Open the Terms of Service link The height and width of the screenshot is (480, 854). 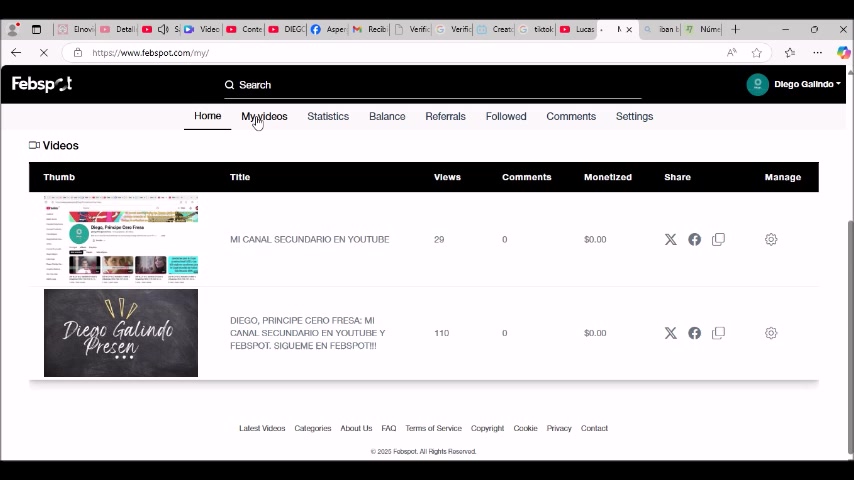[x=434, y=428]
